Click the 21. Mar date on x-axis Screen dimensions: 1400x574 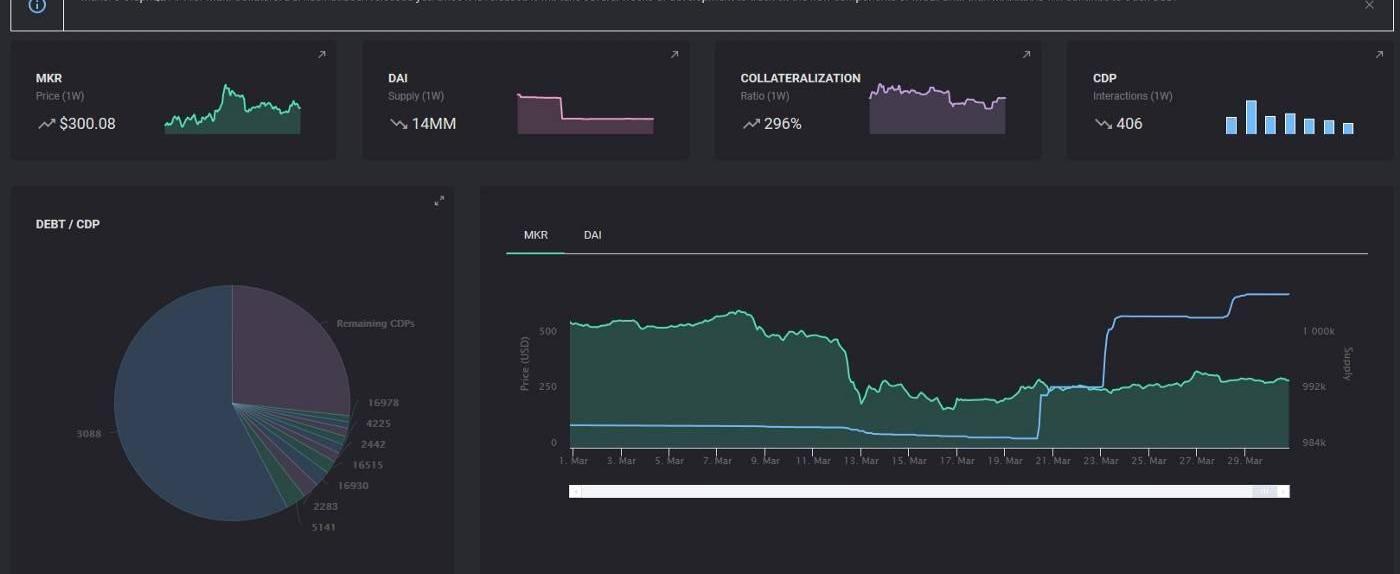[x=1054, y=461]
